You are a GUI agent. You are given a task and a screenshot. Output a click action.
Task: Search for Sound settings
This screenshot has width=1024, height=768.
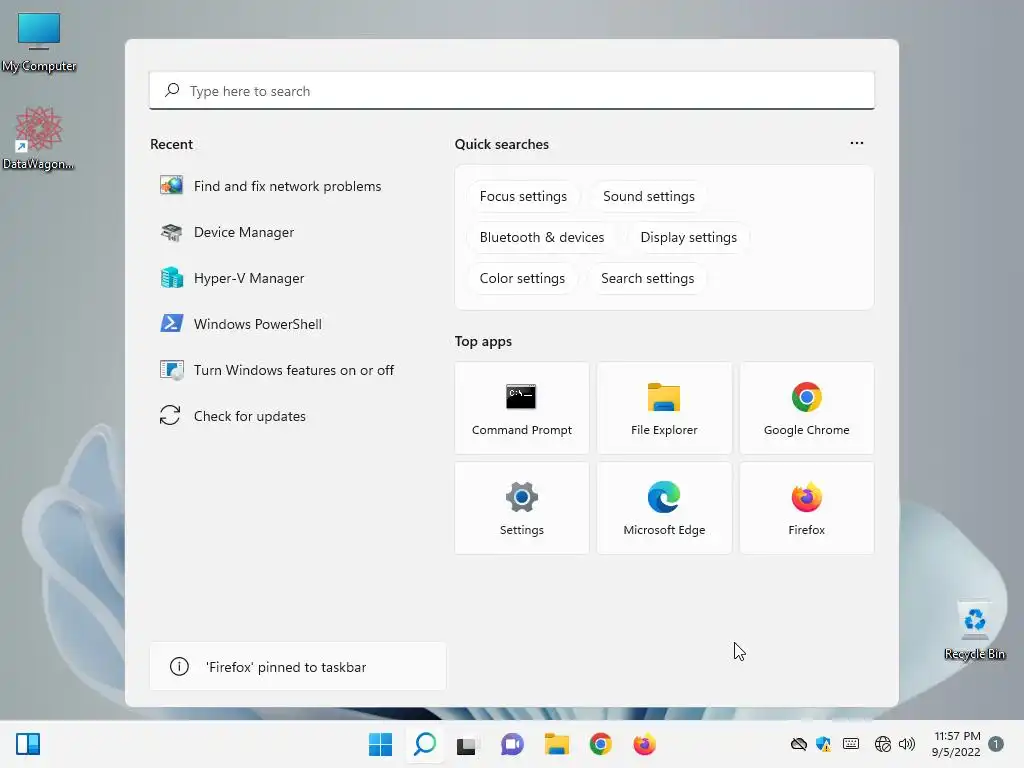[648, 197]
